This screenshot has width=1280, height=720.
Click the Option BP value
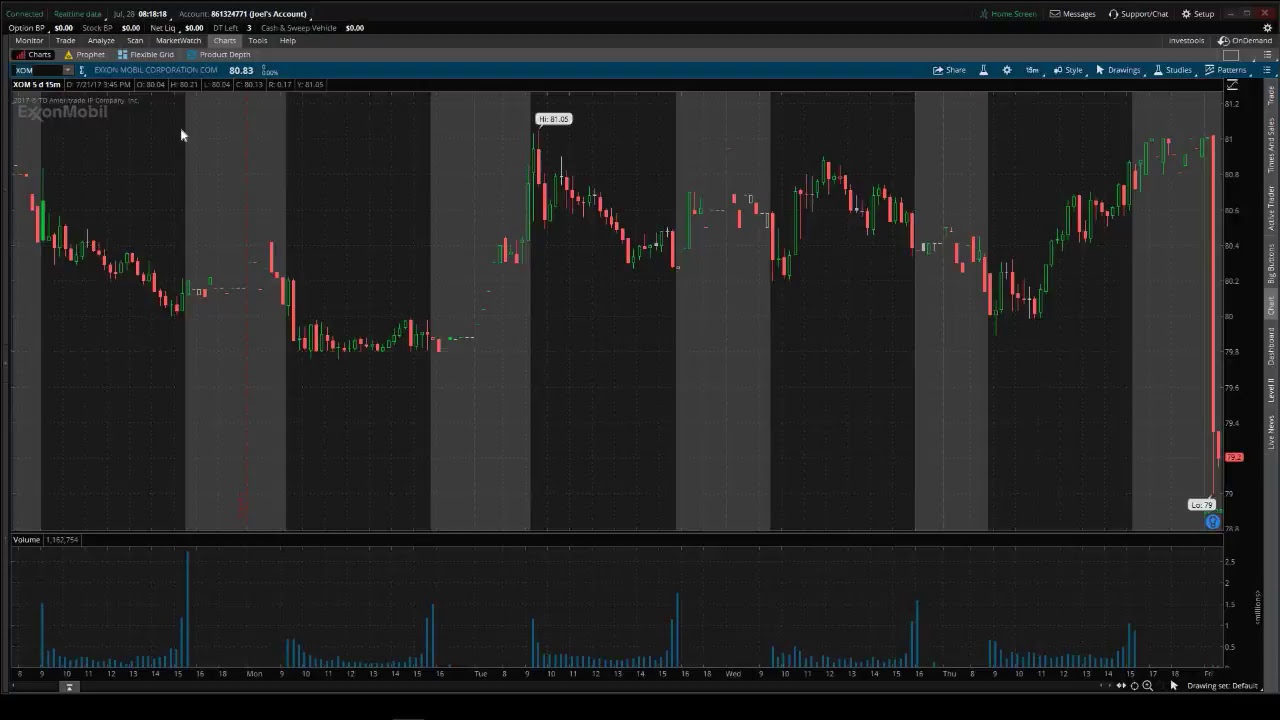[63, 28]
